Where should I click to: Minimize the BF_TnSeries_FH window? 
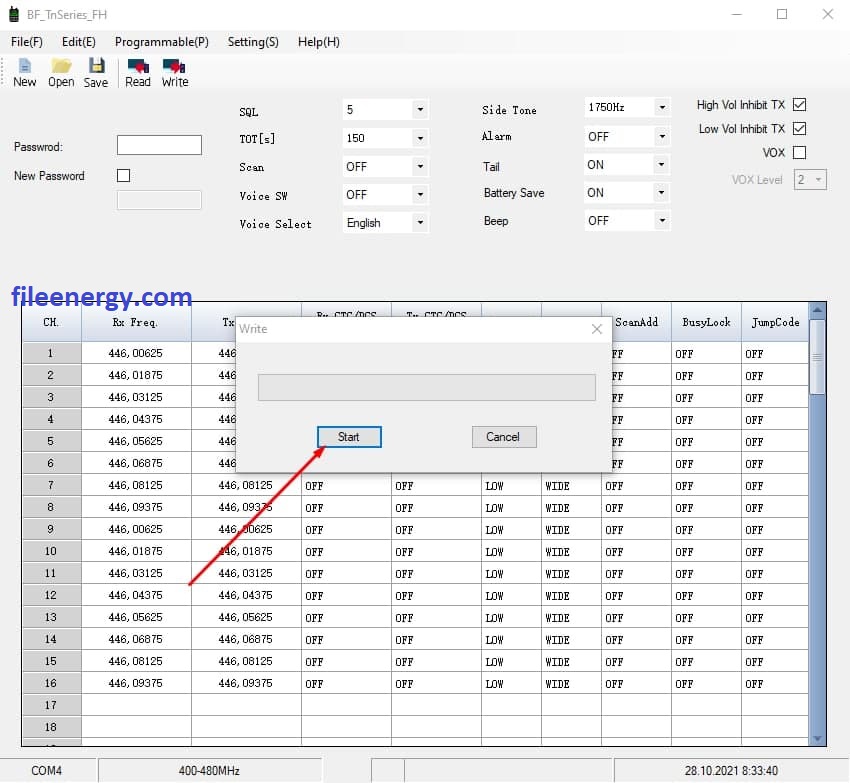(737, 15)
